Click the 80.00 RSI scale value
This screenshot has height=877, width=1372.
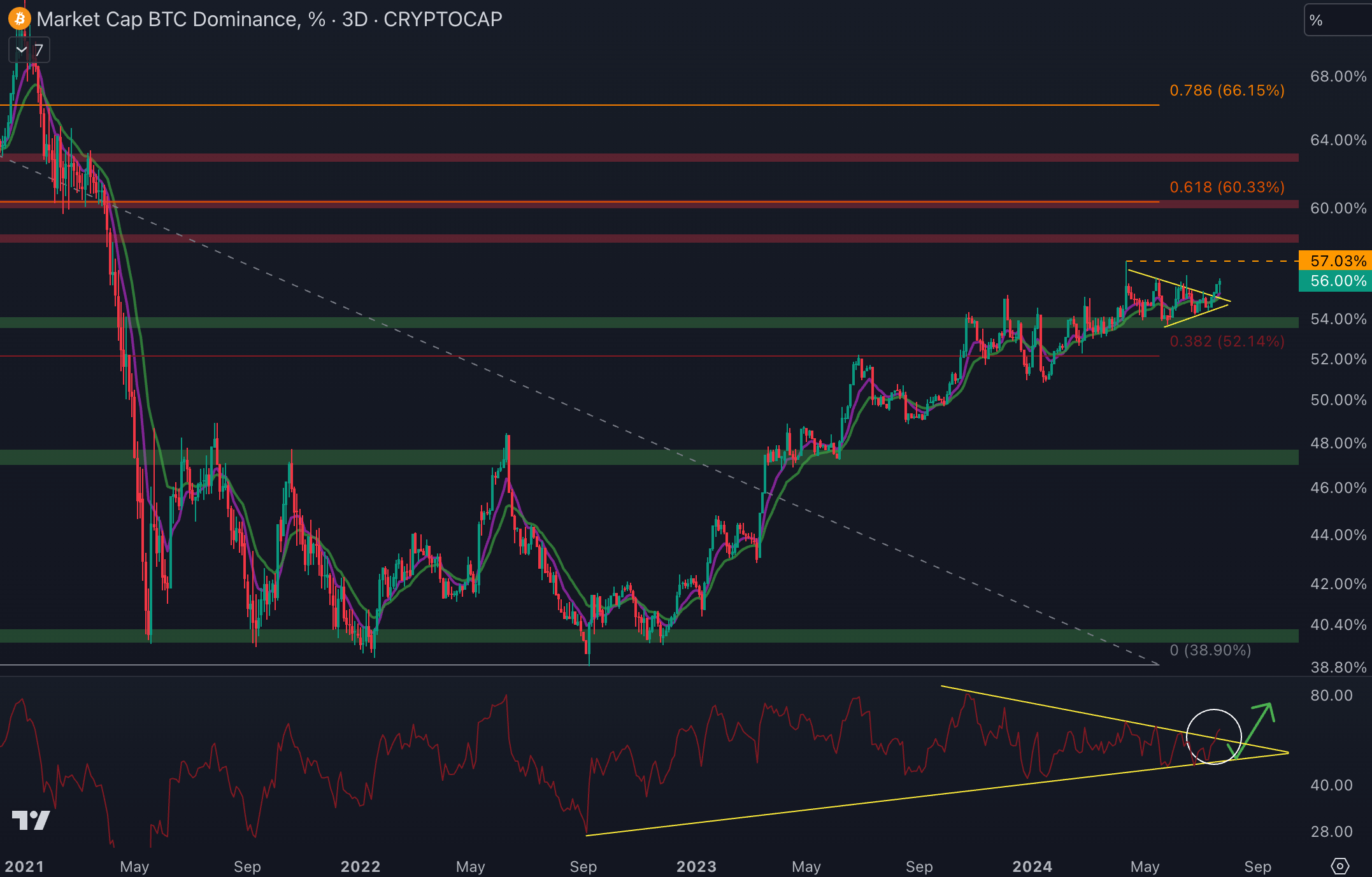(x=1331, y=695)
